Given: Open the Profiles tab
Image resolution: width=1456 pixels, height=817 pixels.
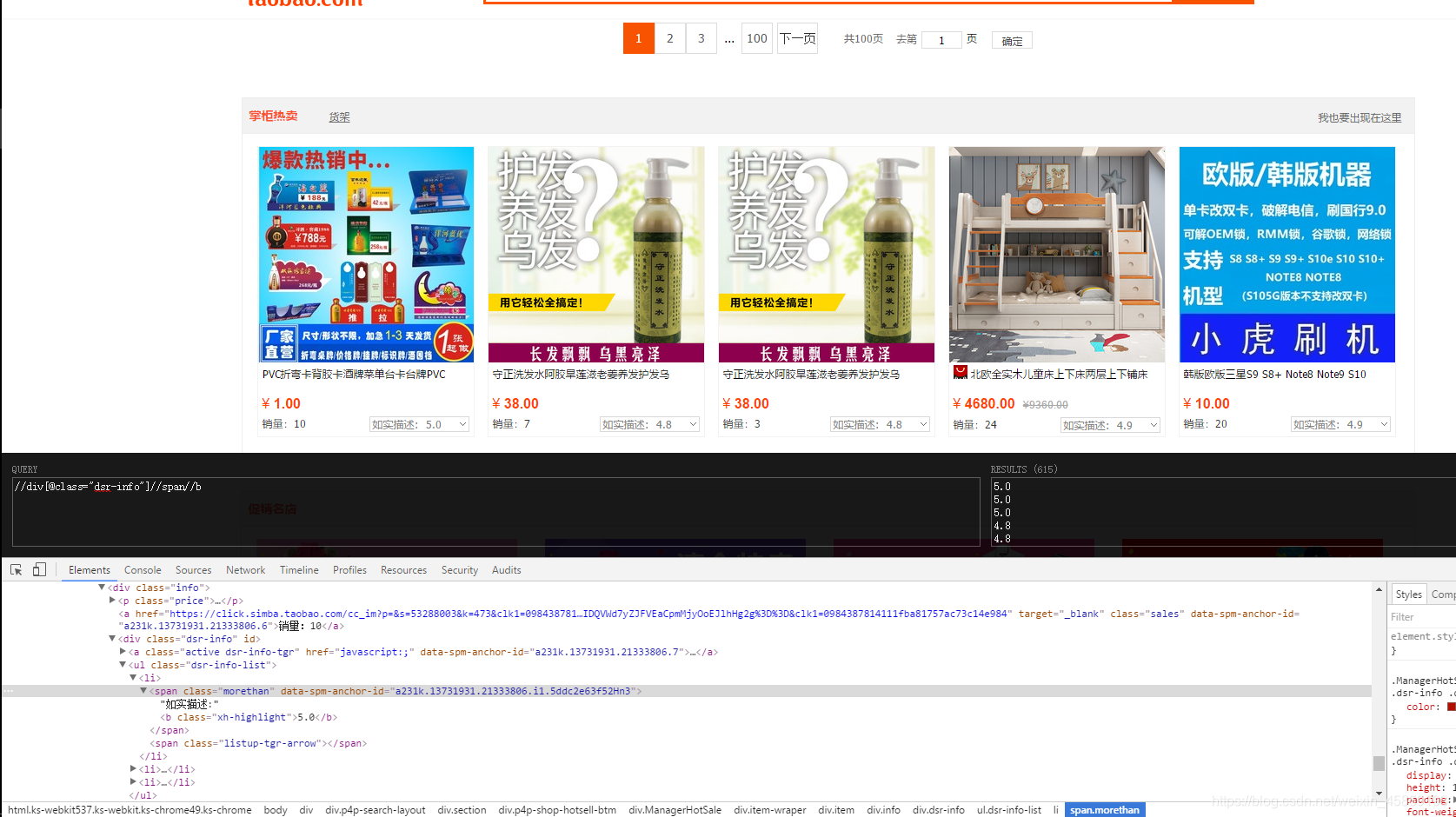Looking at the screenshot, I should pos(349,570).
